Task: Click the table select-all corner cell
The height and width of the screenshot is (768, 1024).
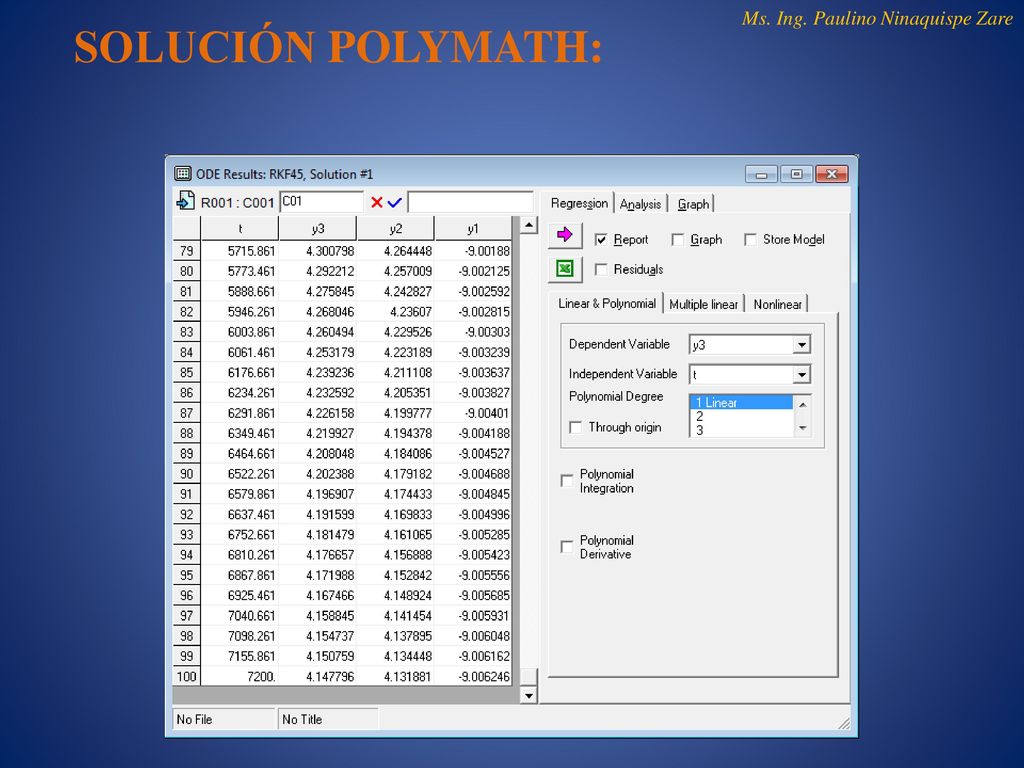Action: (x=187, y=229)
